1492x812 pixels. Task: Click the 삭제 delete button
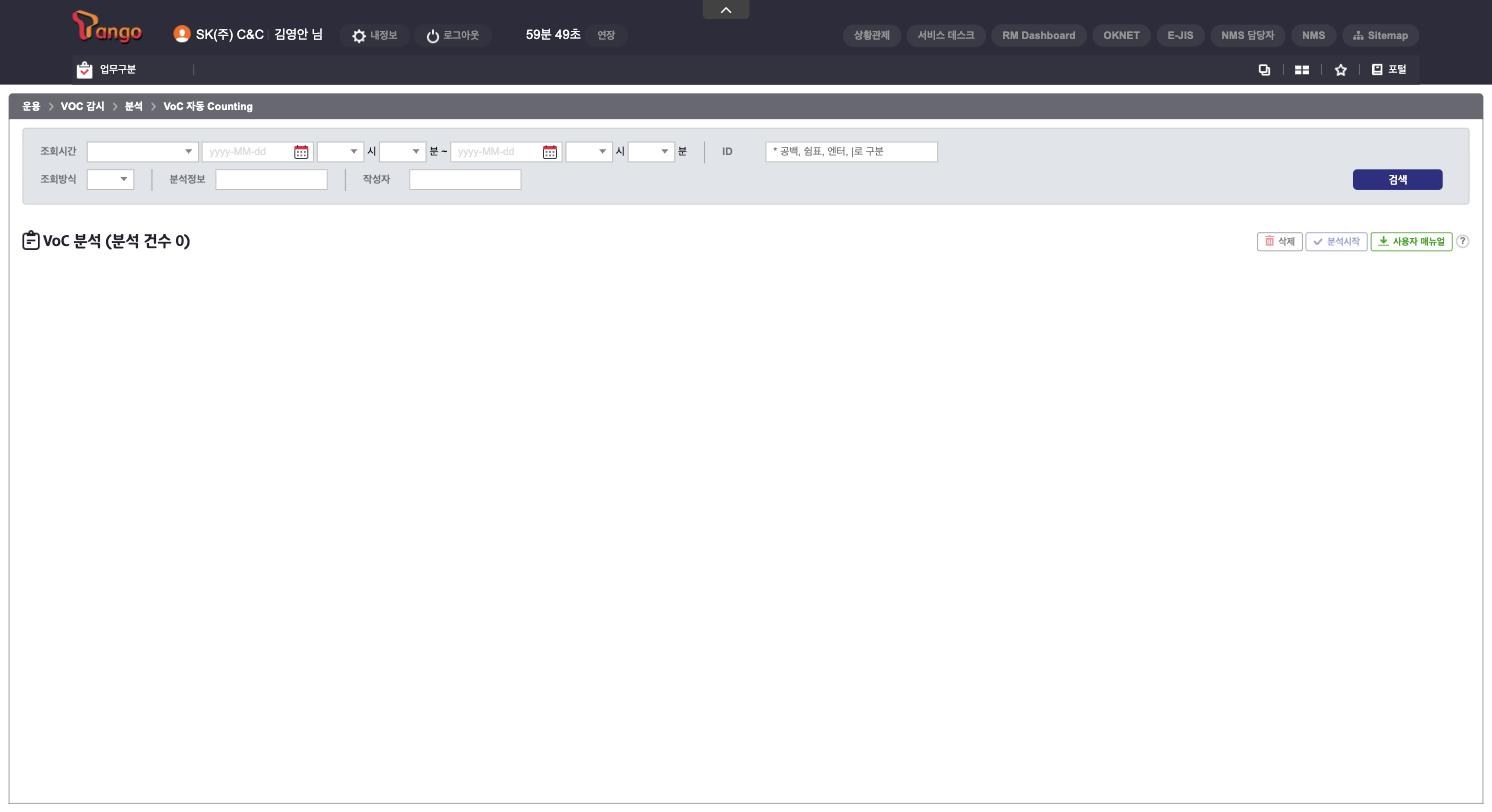pyautogui.click(x=1280, y=242)
